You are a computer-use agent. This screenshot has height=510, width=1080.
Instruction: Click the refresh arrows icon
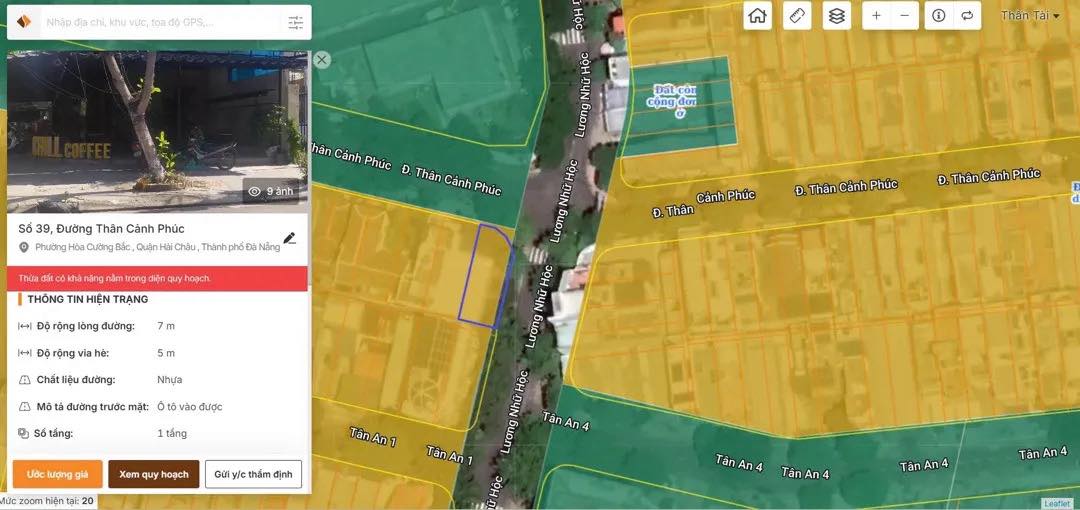(967, 15)
